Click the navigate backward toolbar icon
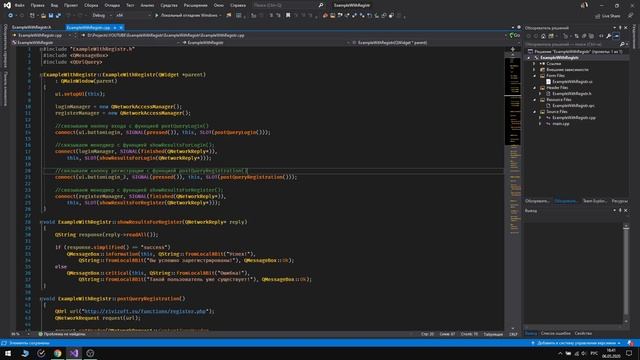This screenshot has height=360, width=640. (x=10, y=16)
